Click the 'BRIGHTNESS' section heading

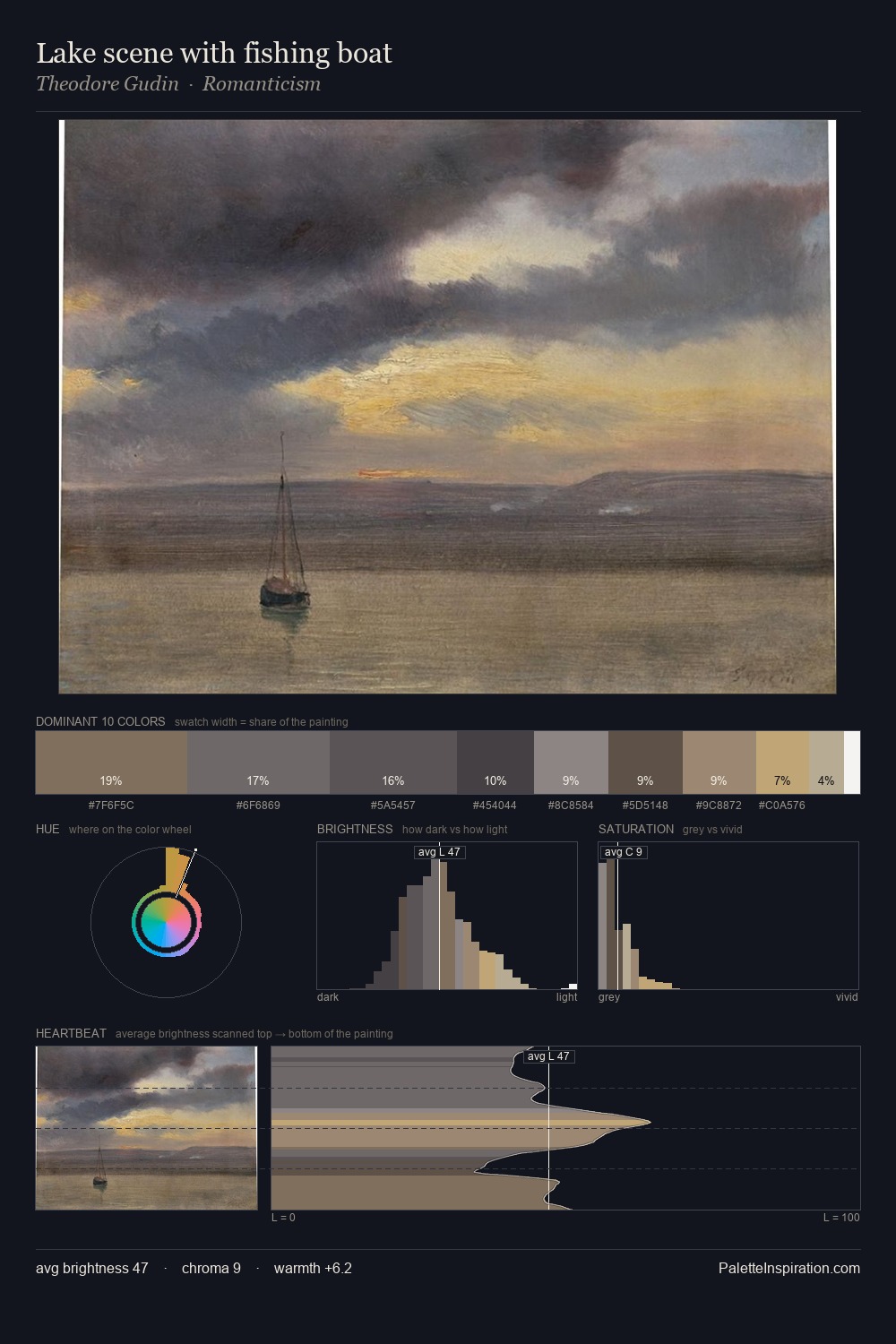[x=355, y=829]
